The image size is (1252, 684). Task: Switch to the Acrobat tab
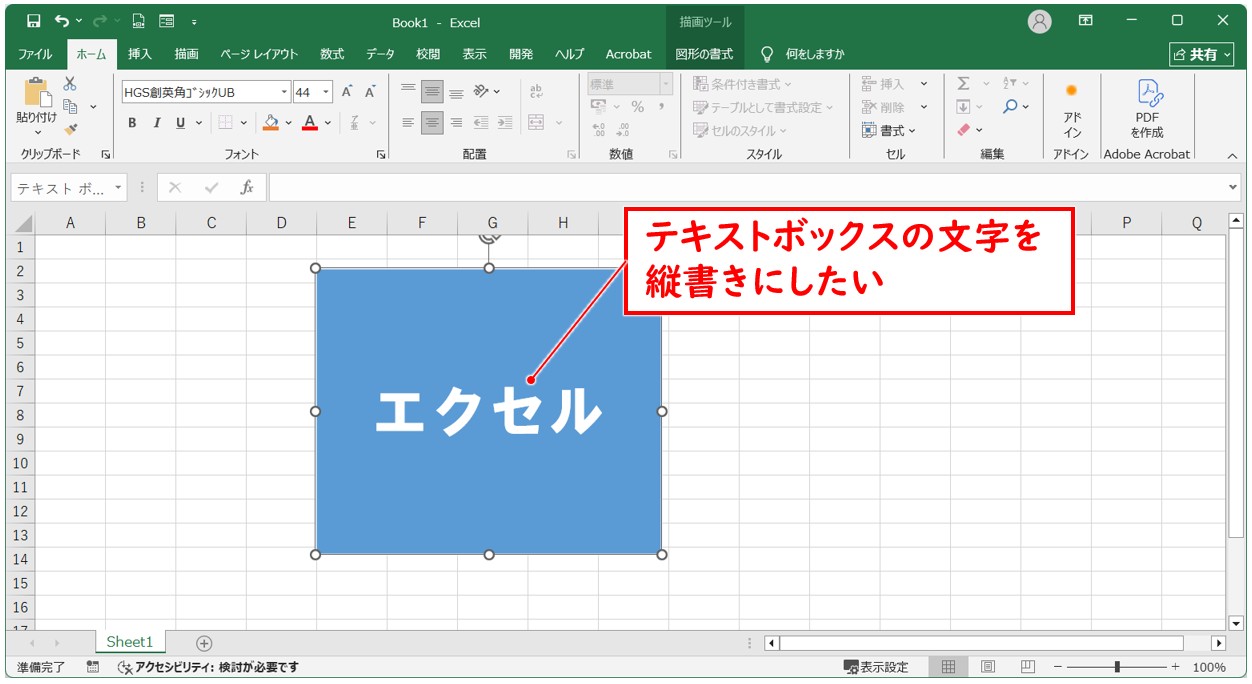(628, 54)
